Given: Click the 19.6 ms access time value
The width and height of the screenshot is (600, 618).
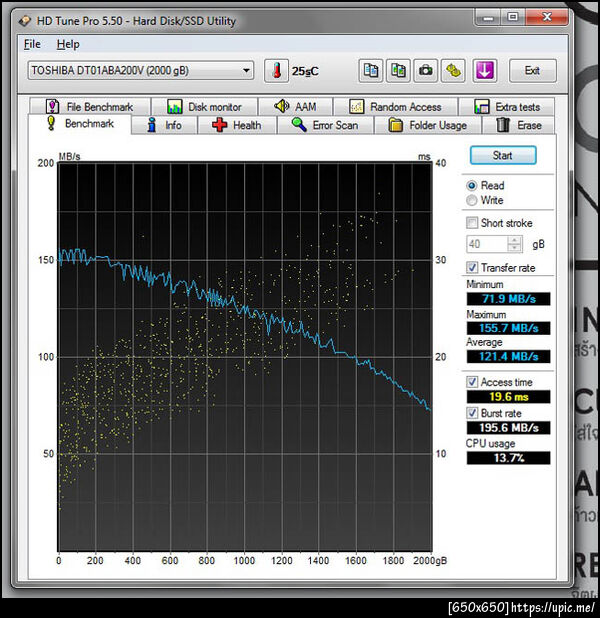Looking at the screenshot, I should [x=509, y=396].
